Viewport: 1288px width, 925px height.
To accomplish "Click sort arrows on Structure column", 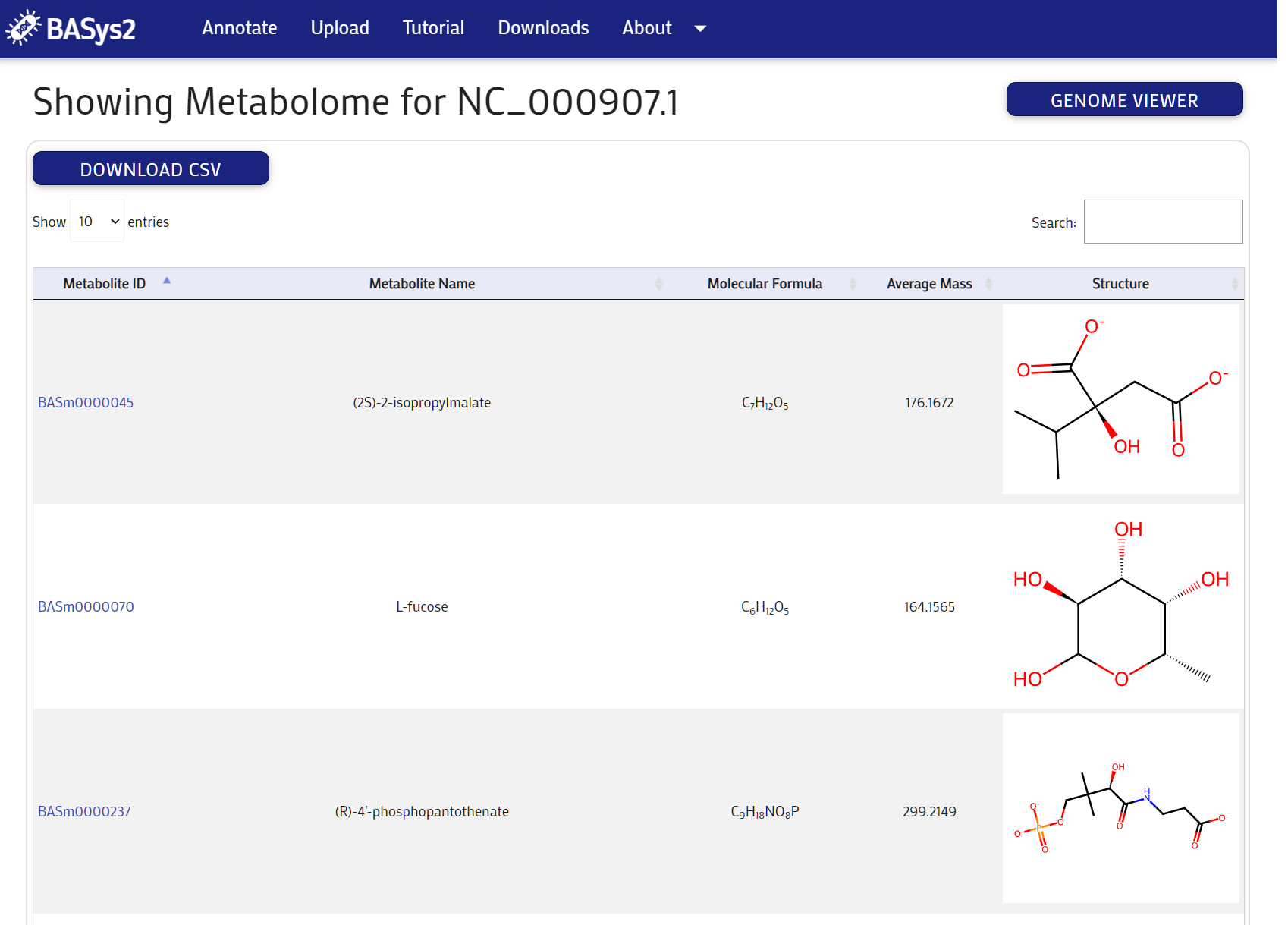I will [1235, 284].
